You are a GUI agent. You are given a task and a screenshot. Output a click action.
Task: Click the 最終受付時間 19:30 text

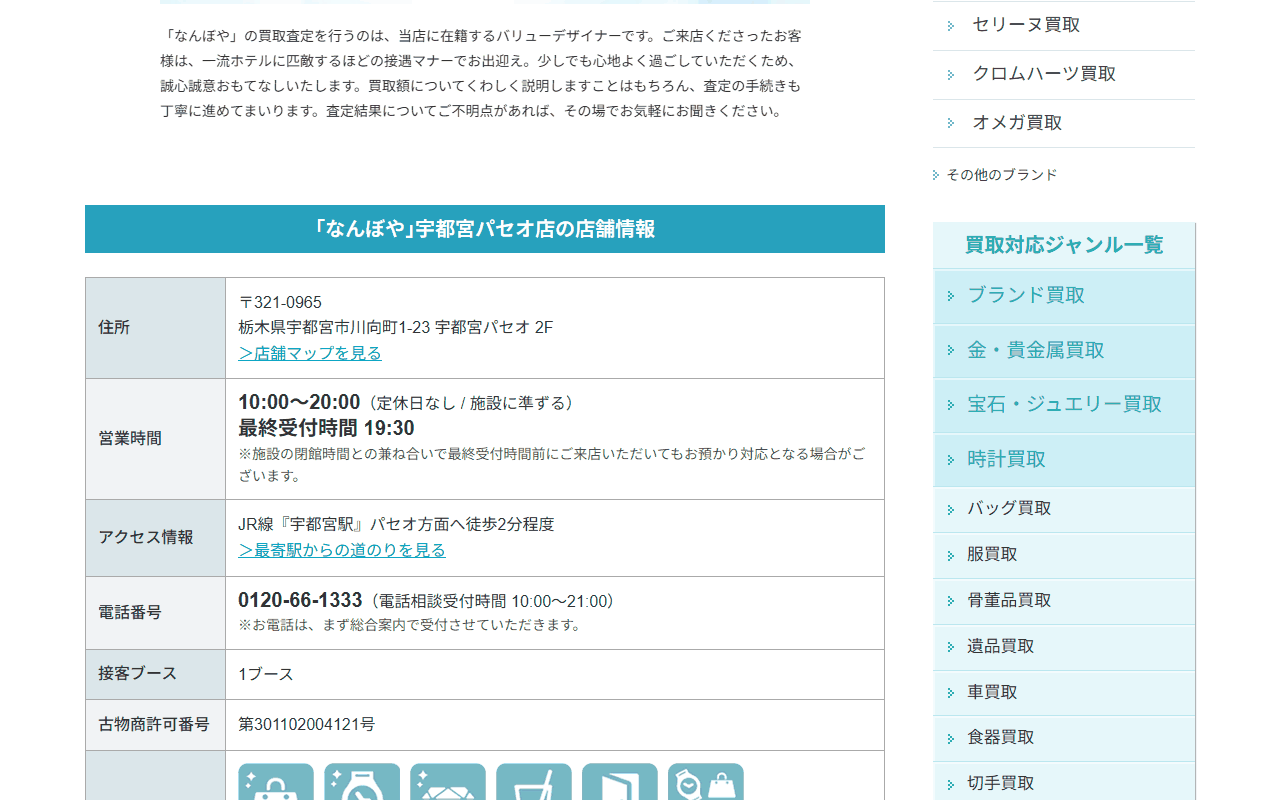pos(326,428)
